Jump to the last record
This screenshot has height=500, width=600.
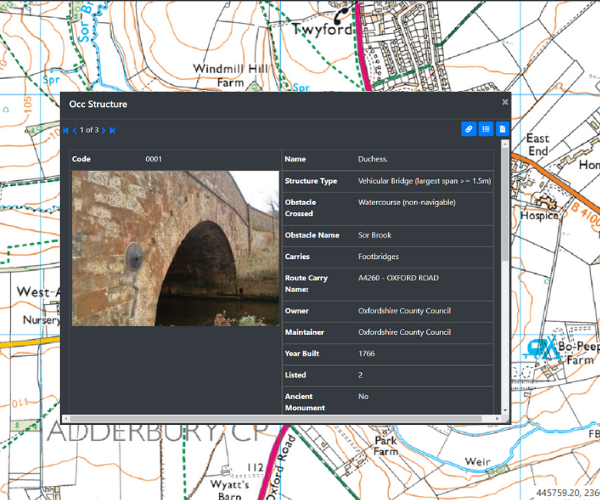point(112,130)
